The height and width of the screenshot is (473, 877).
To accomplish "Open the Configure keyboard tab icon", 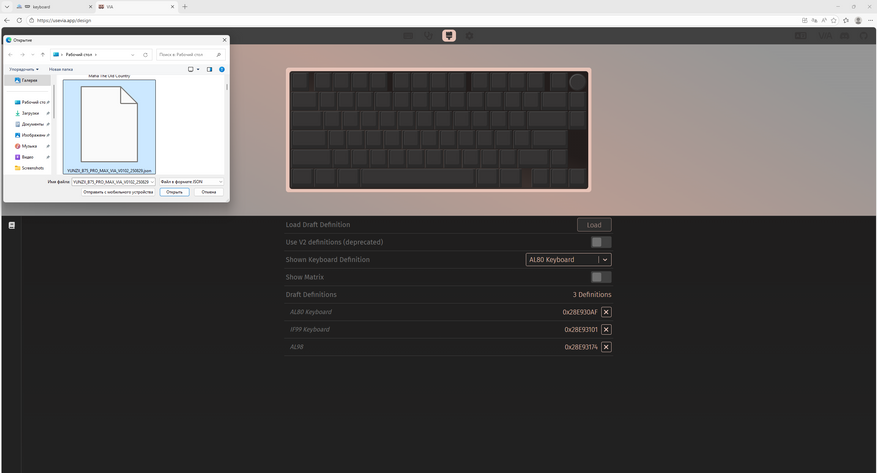I will (408, 36).
